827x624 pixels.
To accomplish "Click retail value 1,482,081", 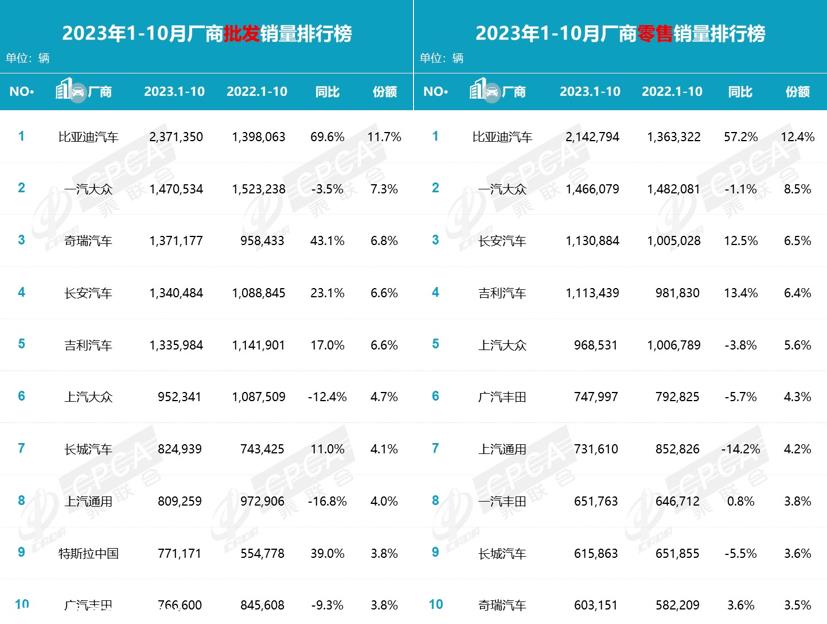I will (x=674, y=189).
